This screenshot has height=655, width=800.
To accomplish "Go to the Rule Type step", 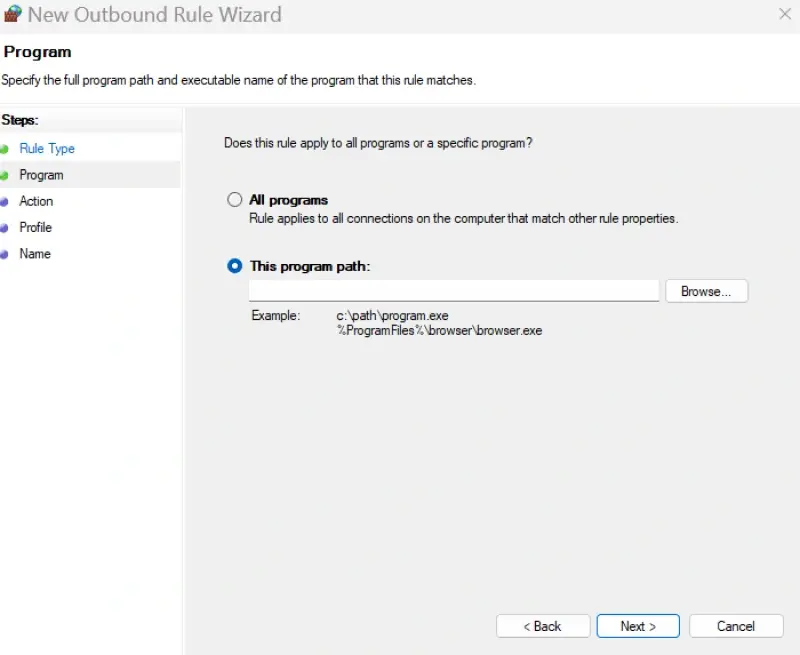I will point(47,148).
